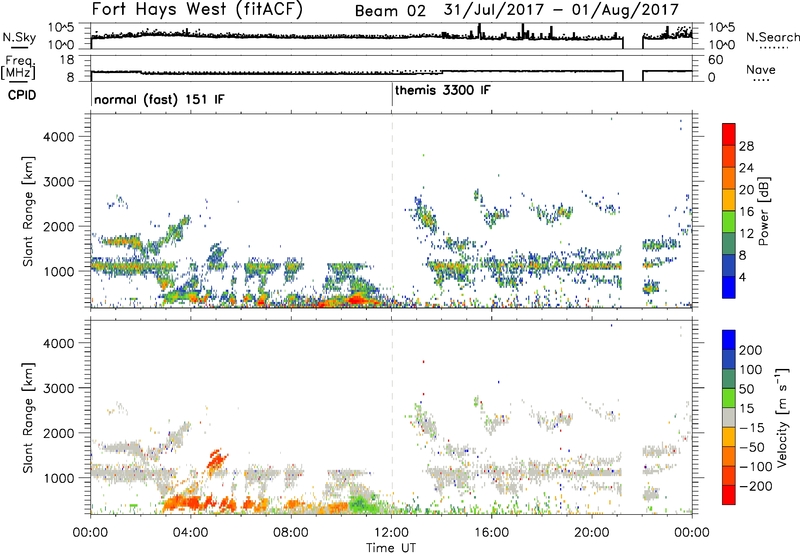This screenshot has height=554, width=800.
Task: Click the '28' value on power colorbar
Action: tap(746, 146)
